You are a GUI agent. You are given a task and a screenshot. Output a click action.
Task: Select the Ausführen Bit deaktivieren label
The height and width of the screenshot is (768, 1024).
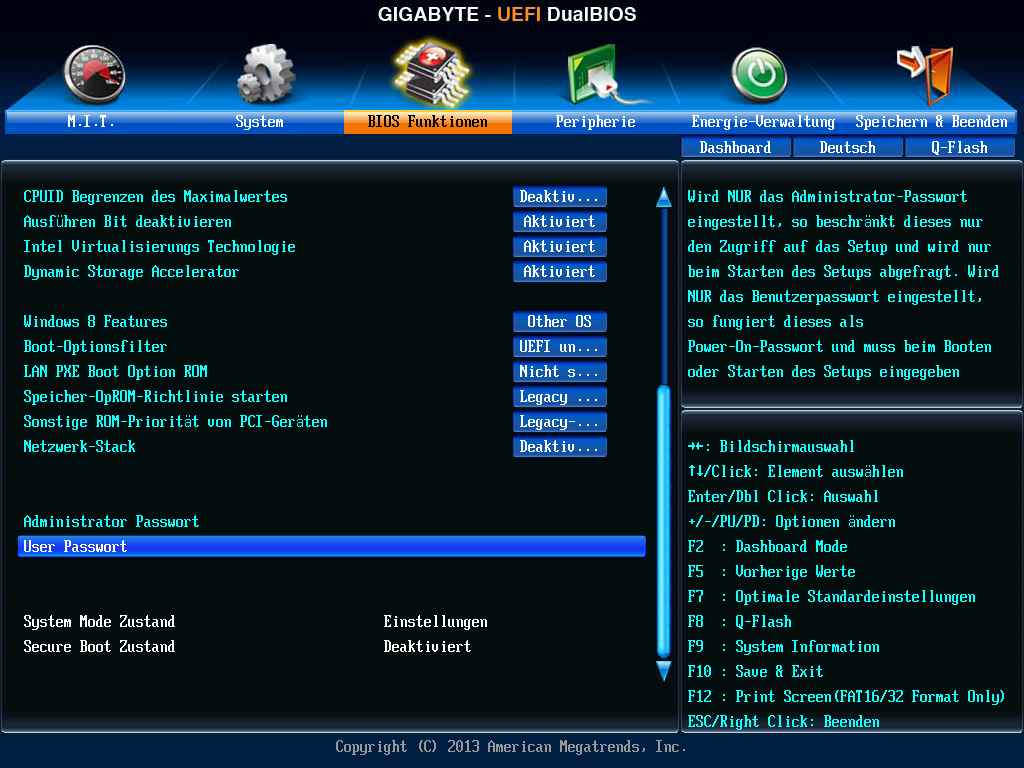(x=127, y=221)
